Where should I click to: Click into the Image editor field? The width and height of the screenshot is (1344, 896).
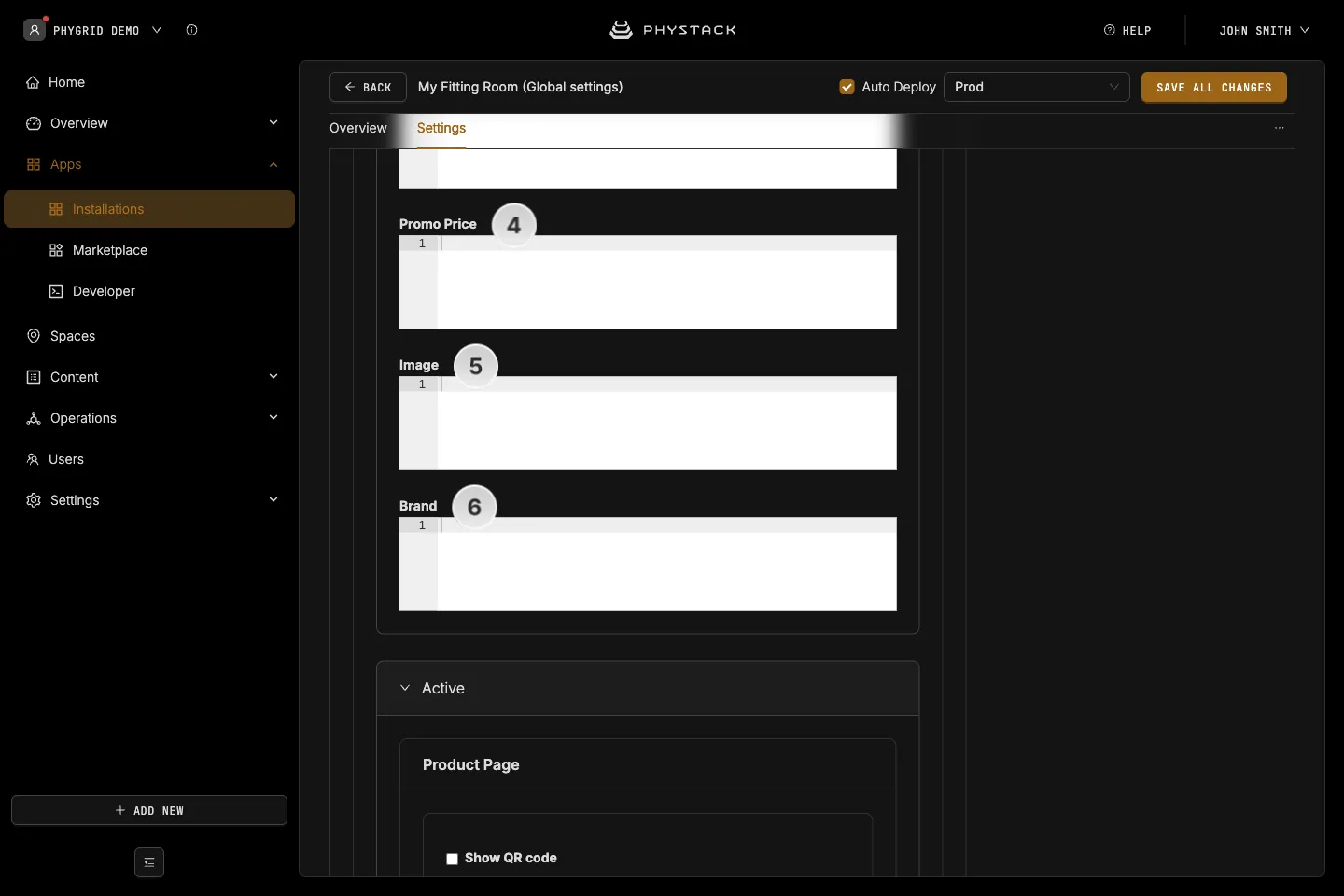coord(648,424)
